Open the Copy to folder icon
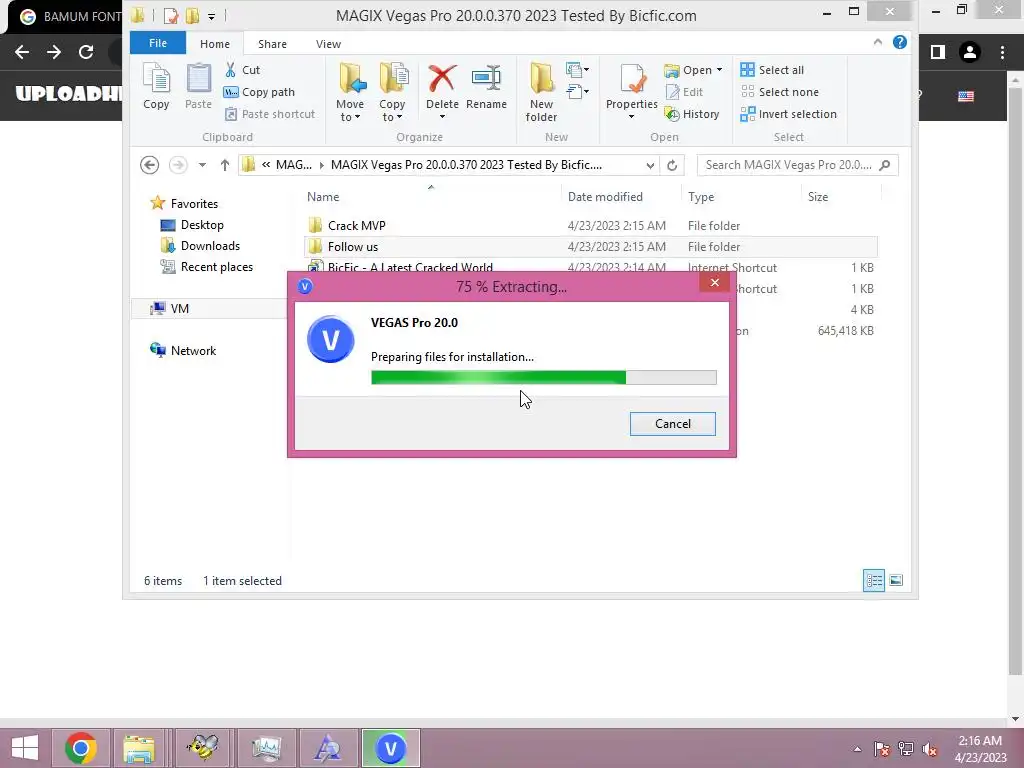1024x768 pixels. (x=392, y=80)
